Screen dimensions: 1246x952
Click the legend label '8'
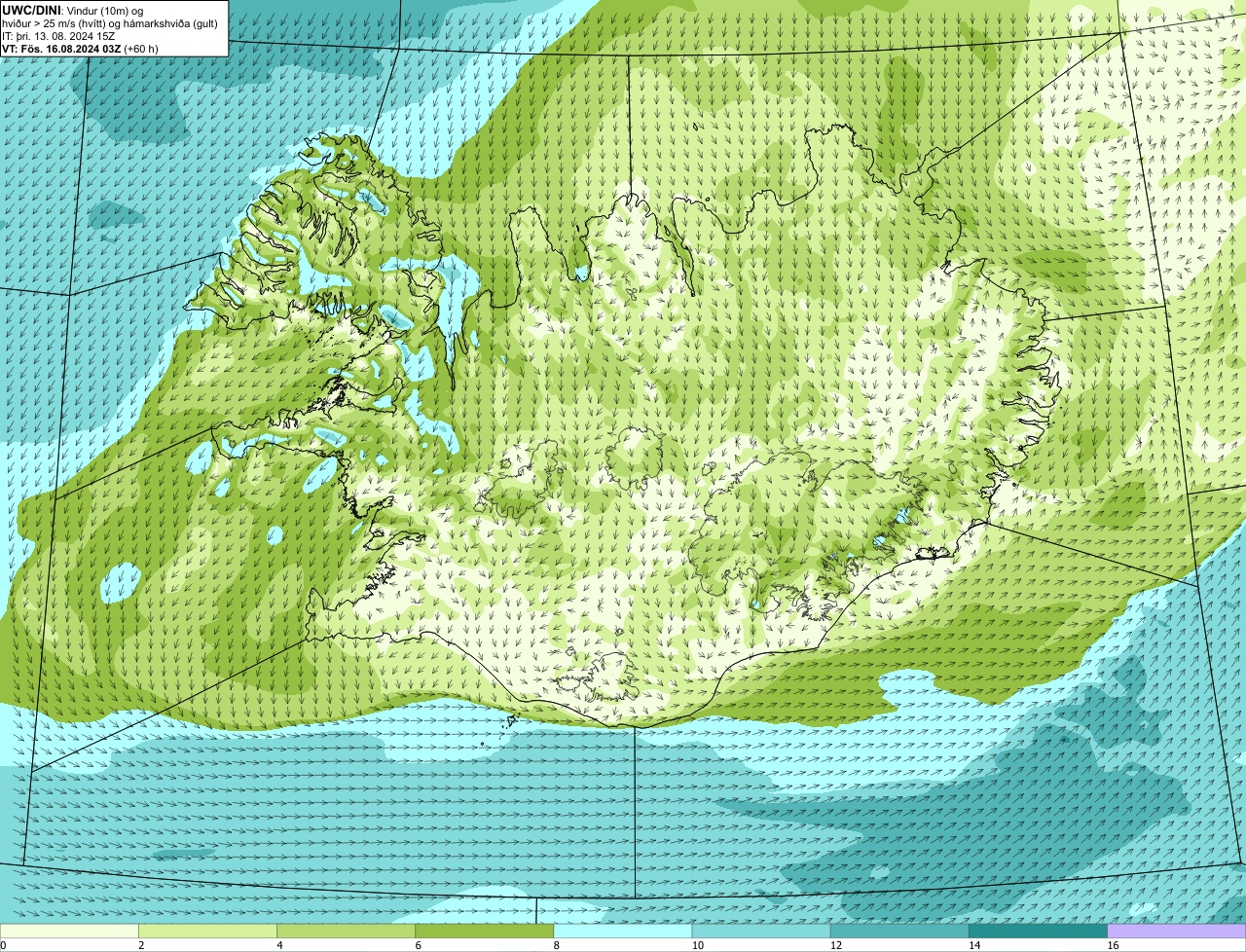pos(556,945)
